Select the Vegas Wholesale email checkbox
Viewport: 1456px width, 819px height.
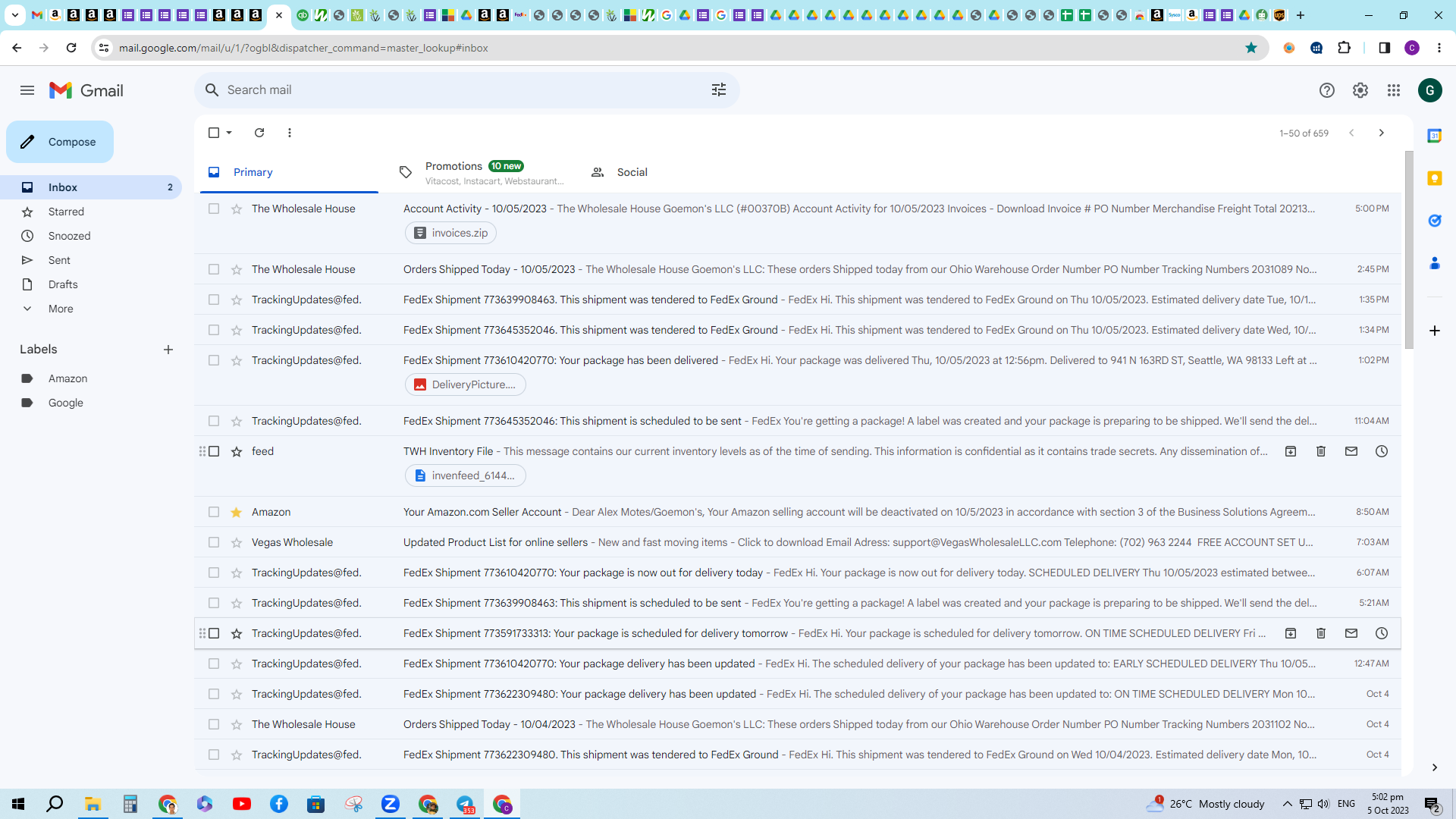click(214, 542)
